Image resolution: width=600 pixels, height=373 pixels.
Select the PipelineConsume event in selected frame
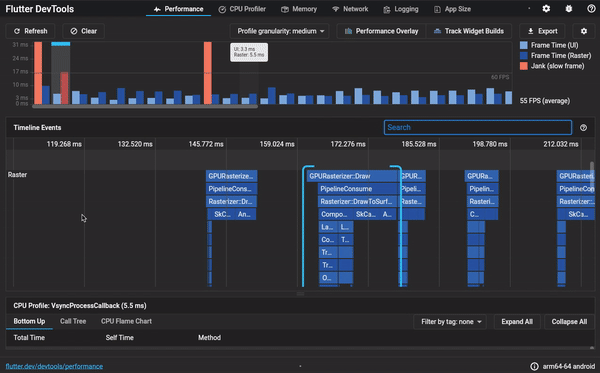[x=357, y=189]
